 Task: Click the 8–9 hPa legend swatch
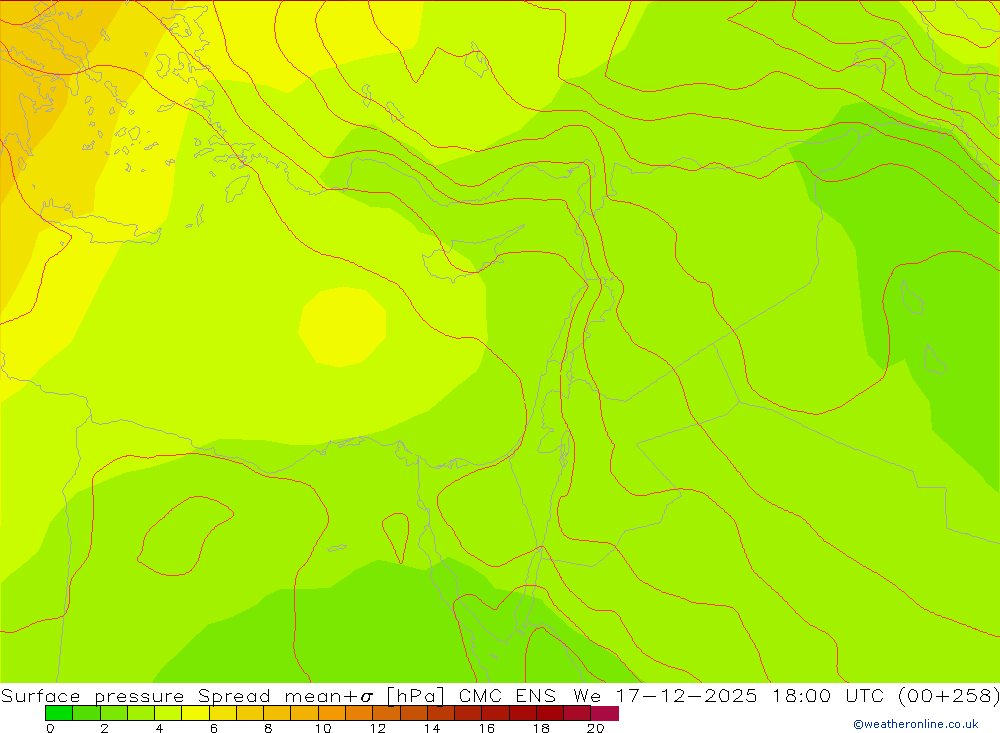(277, 713)
